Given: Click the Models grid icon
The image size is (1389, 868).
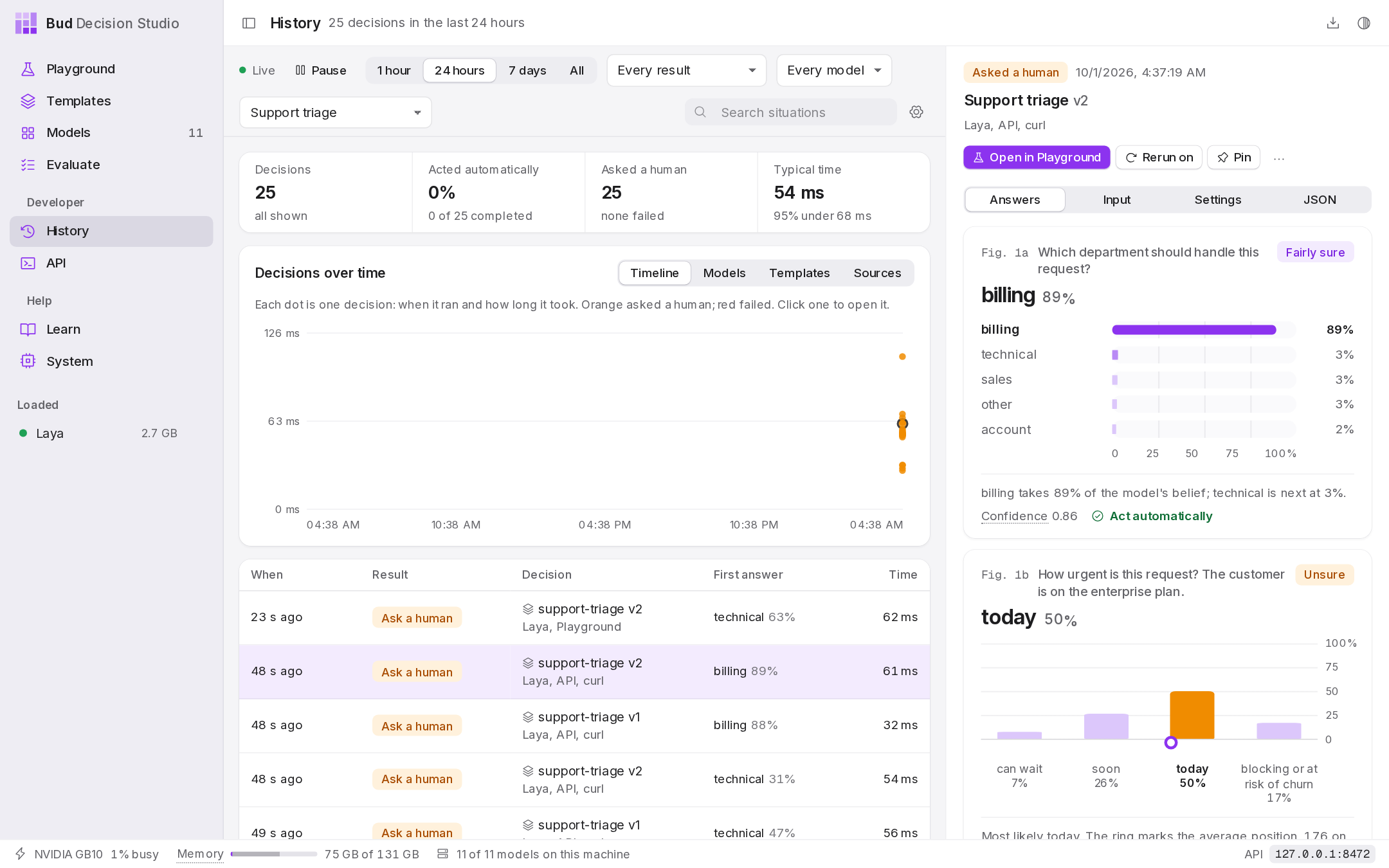Looking at the screenshot, I should [x=28, y=133].
